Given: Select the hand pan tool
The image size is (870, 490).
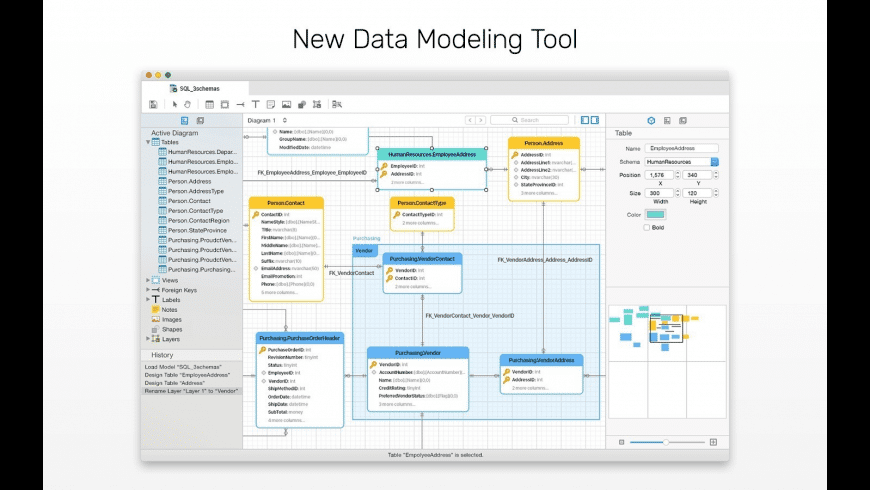Looking at the screenshot, I should (188, 104).
